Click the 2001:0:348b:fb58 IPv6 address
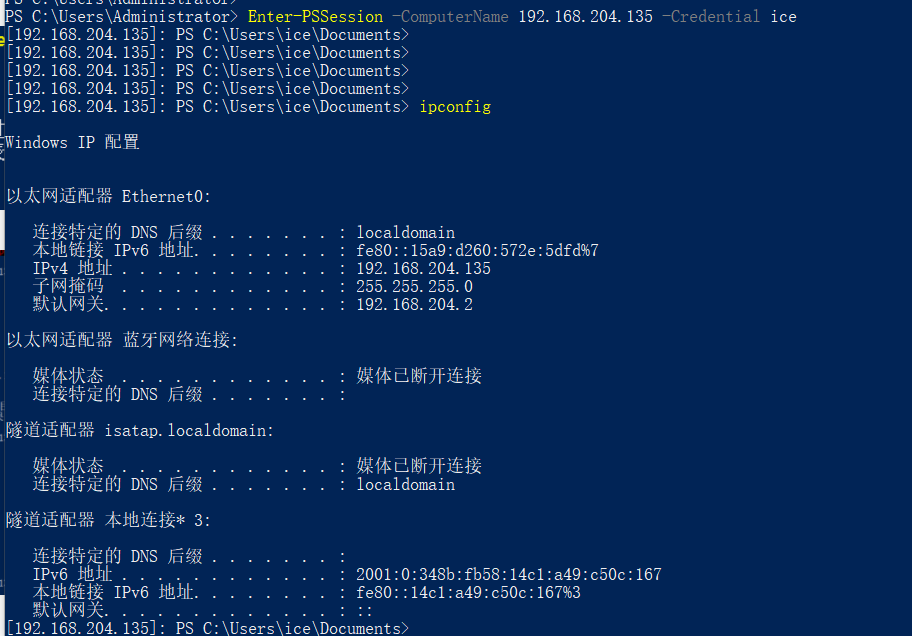 [x=508, y=575]
